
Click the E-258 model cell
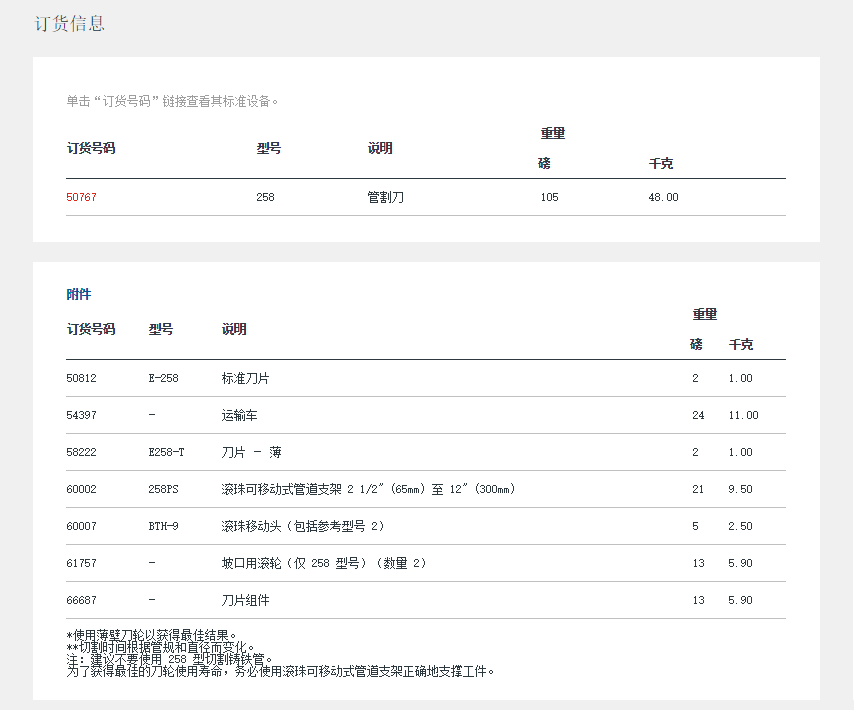(163, 378)
